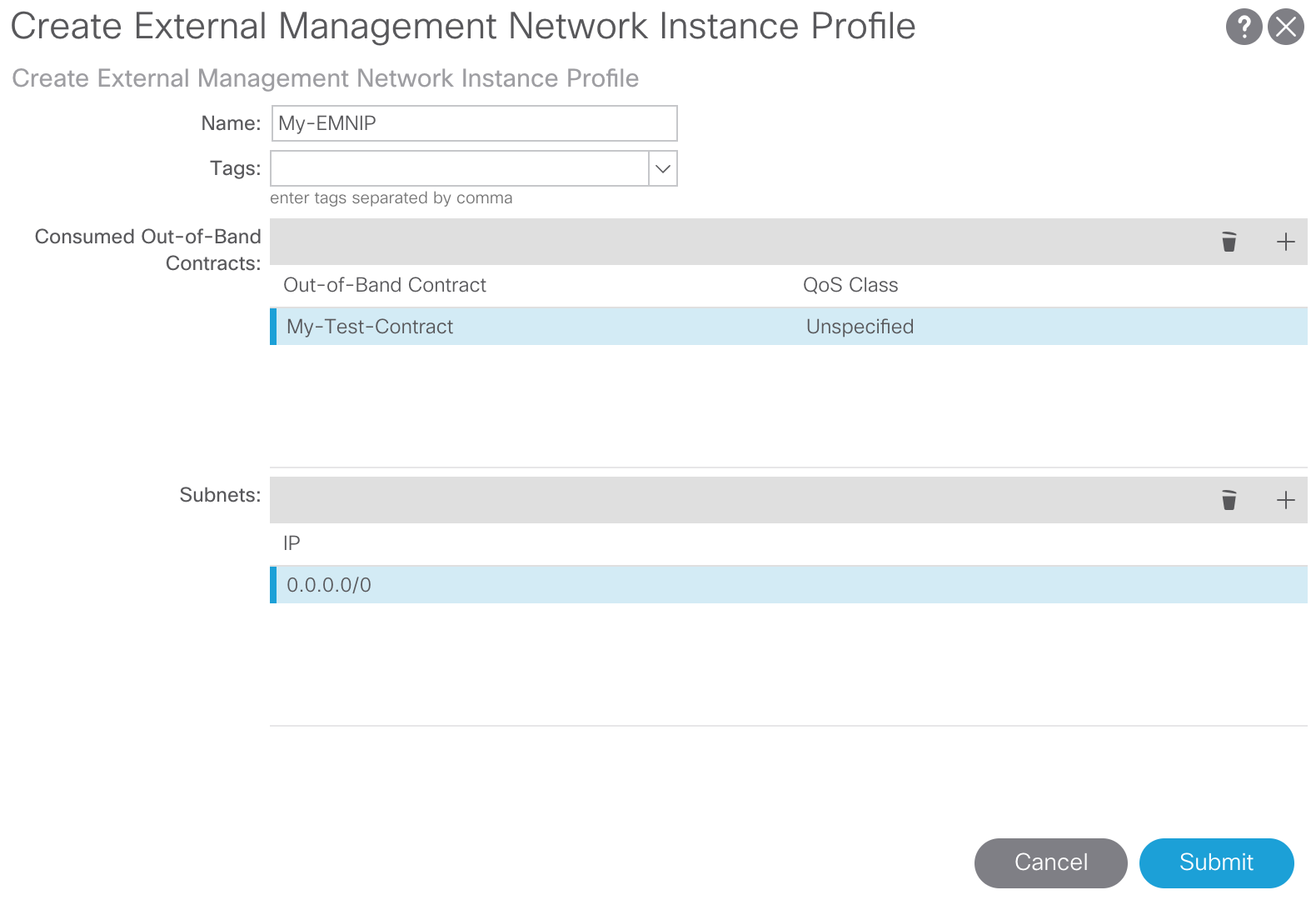Select the My-Test-Contract row
Viewport: 1316px width, 900px height.
click(370, 327)
